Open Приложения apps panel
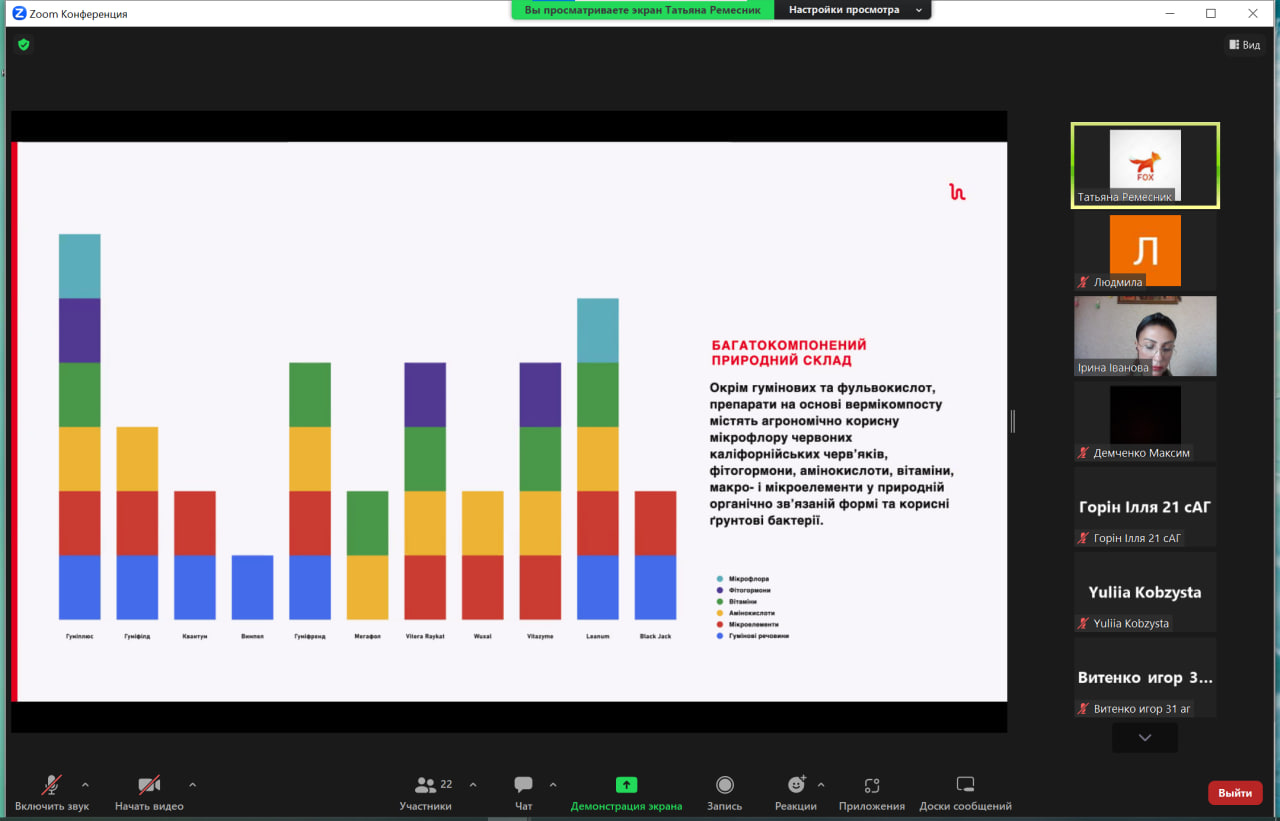The width and height of the screenshot is (1280, 821). pyautogui.click(x=872, y=792)
